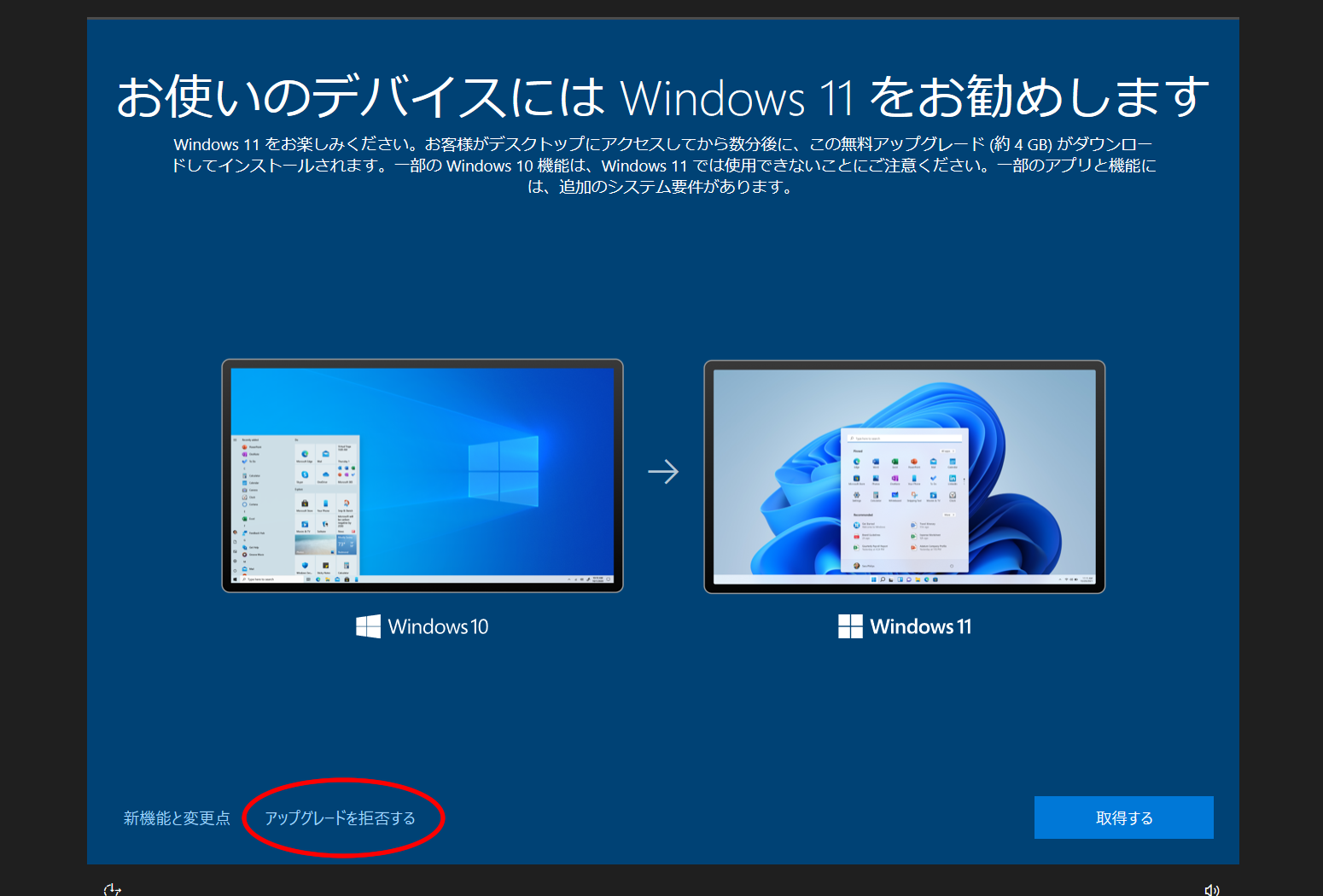The height and width of the screenshot is (896, 1323).
Task: Click the description paragraph about 無料アップグレード
Action: click(x=662, y=166)
